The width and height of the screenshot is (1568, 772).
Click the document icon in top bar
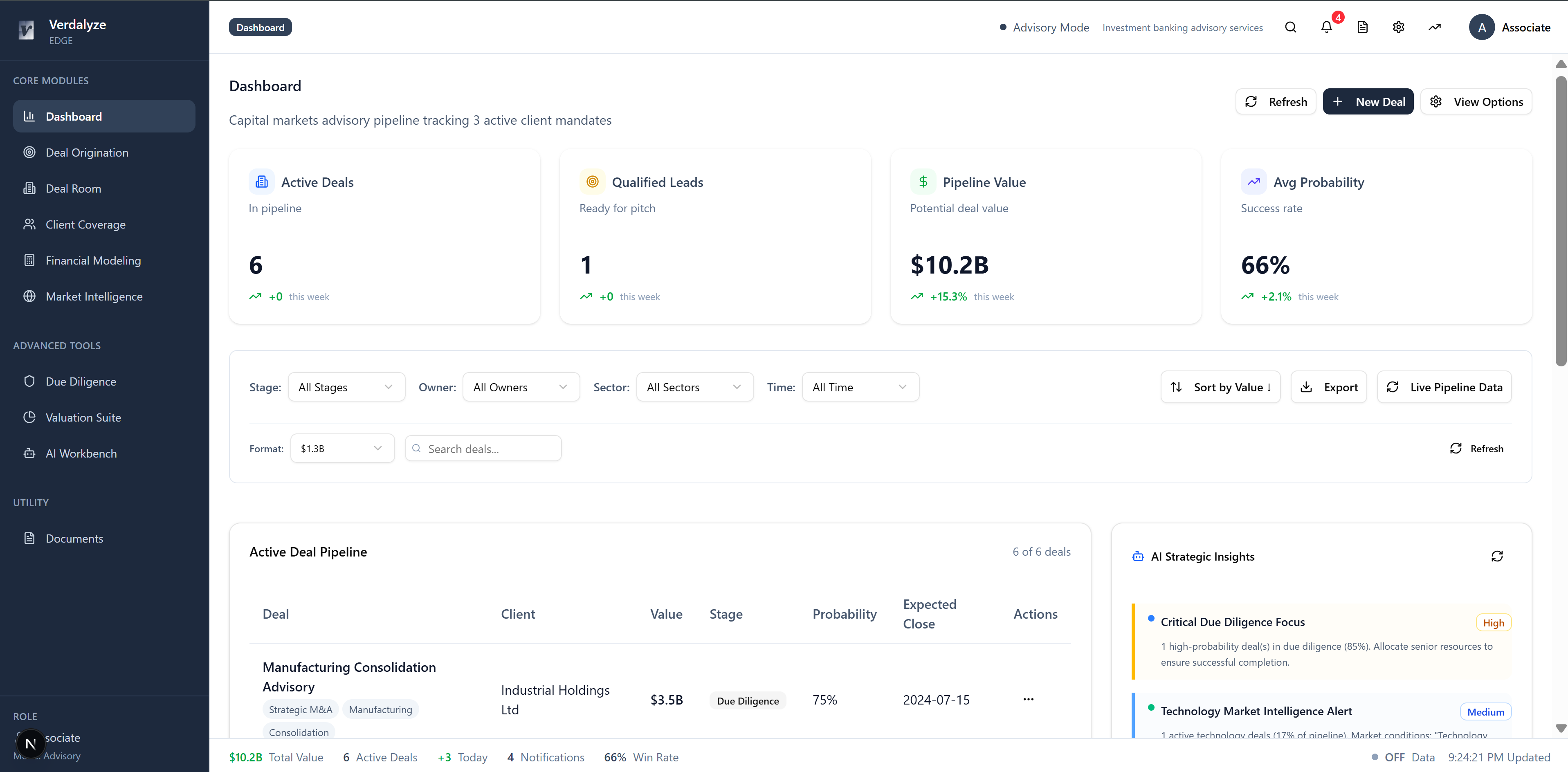1362,27
